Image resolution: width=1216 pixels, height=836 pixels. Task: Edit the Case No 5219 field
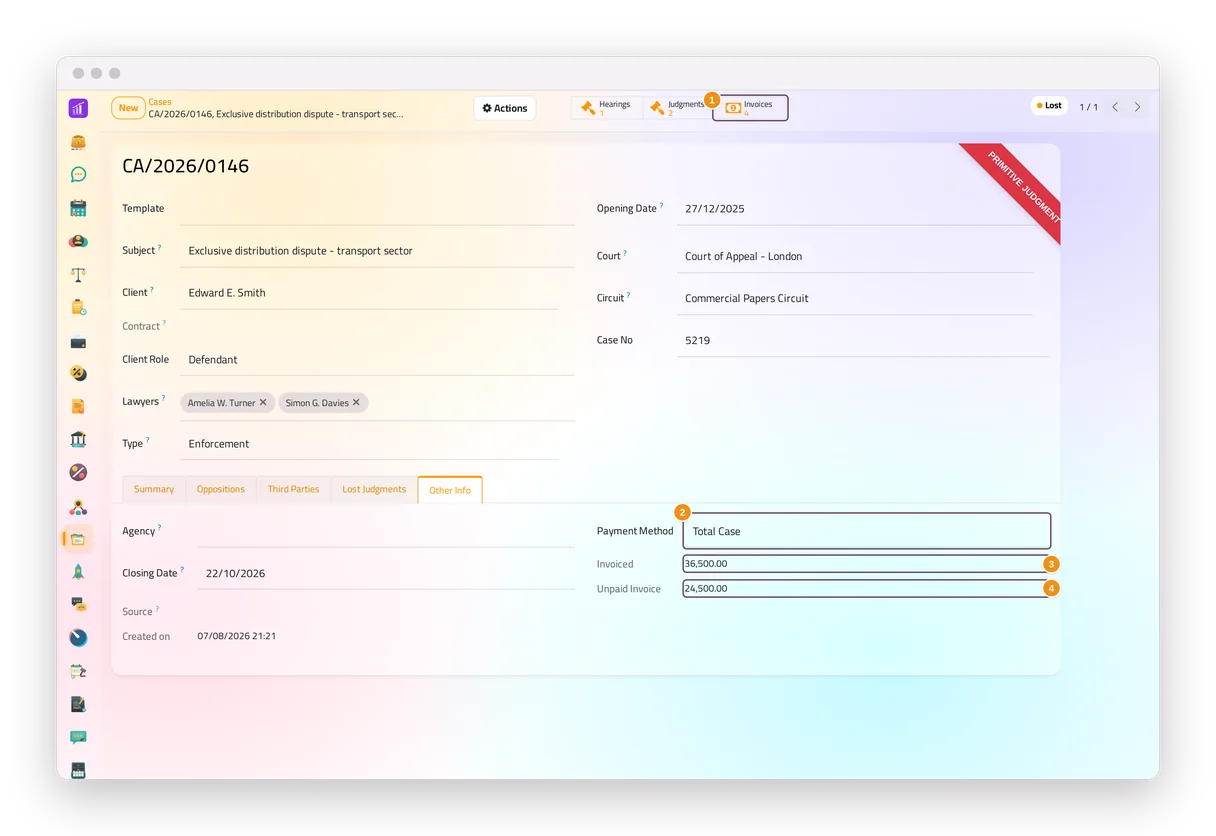click(863, 340)
